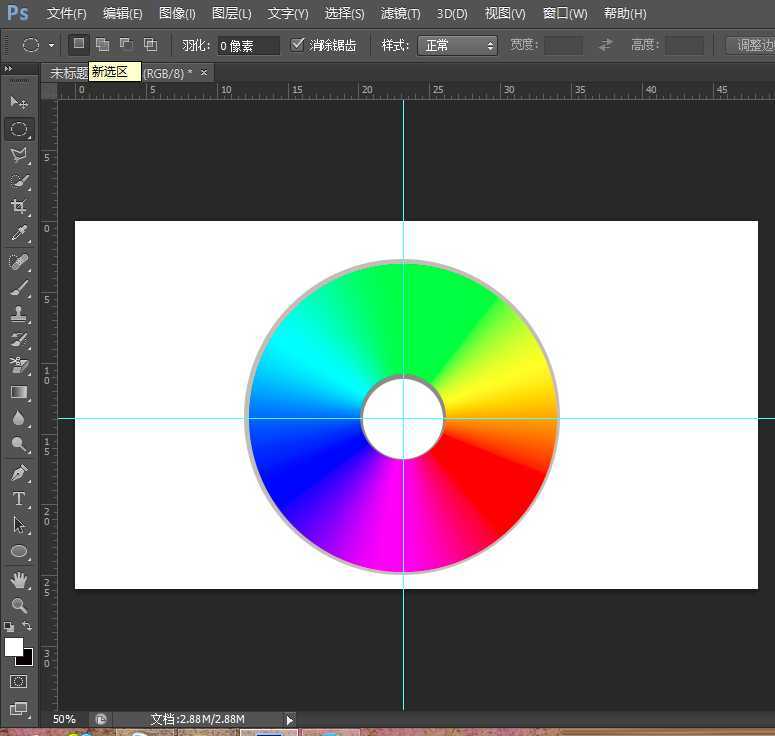Image resolution: width=775 pixels, height=736 pixels.
Task: Click the 羽化 feather input field
Action: 248,46
